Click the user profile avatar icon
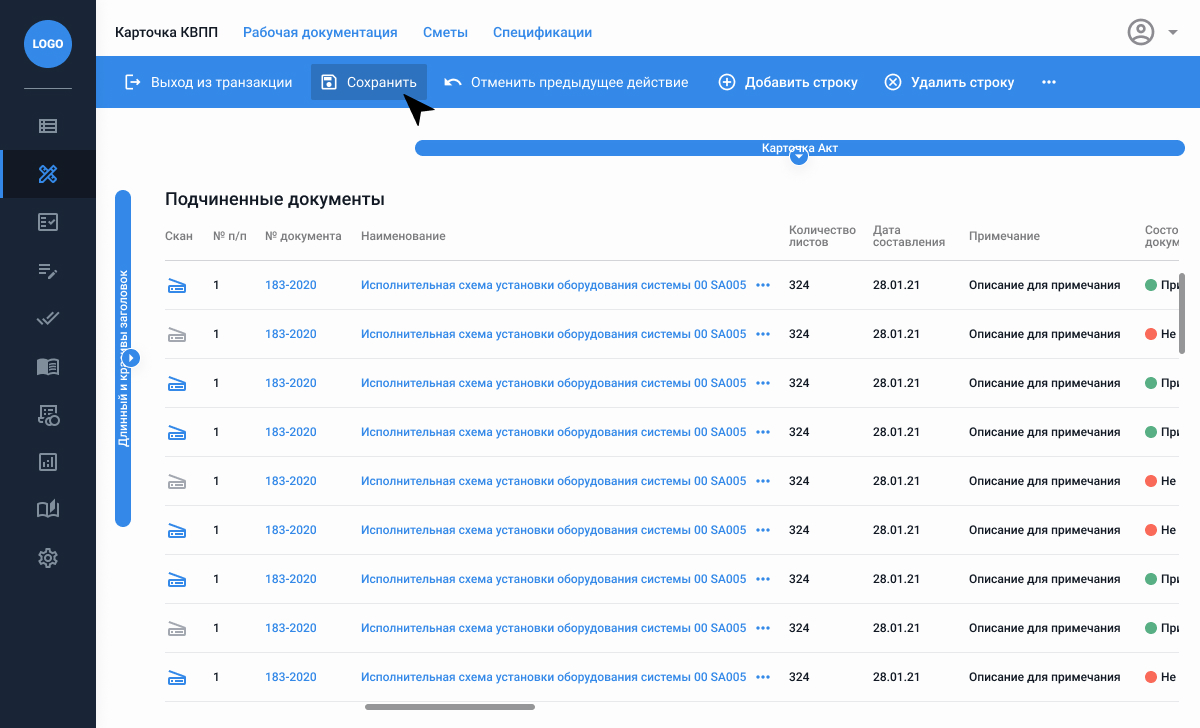Image resolution: width=1200 pixels, height=728 pixels. pos(1141,32)
